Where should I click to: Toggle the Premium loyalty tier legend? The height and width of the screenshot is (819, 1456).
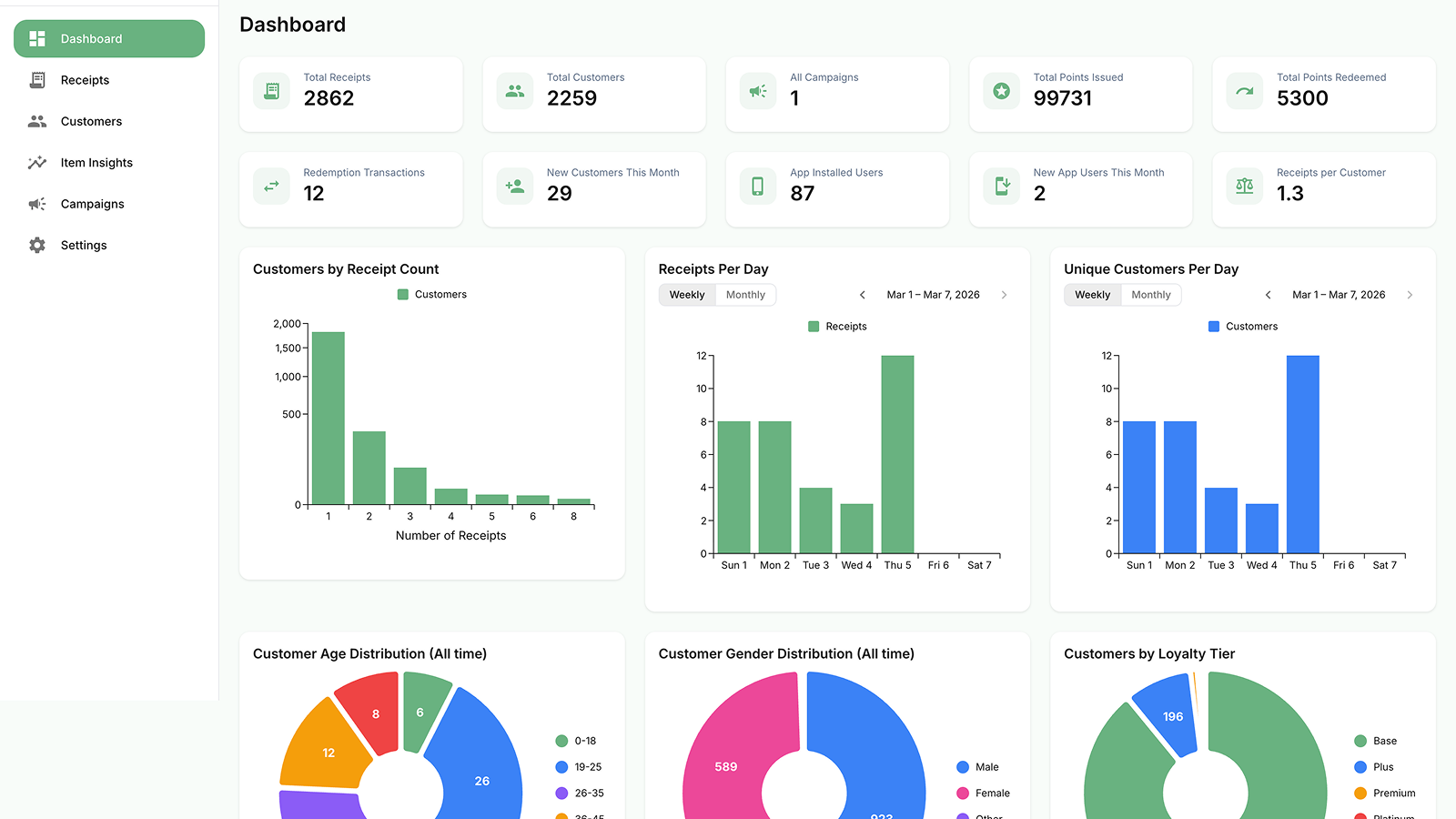tap(1385, 794)
